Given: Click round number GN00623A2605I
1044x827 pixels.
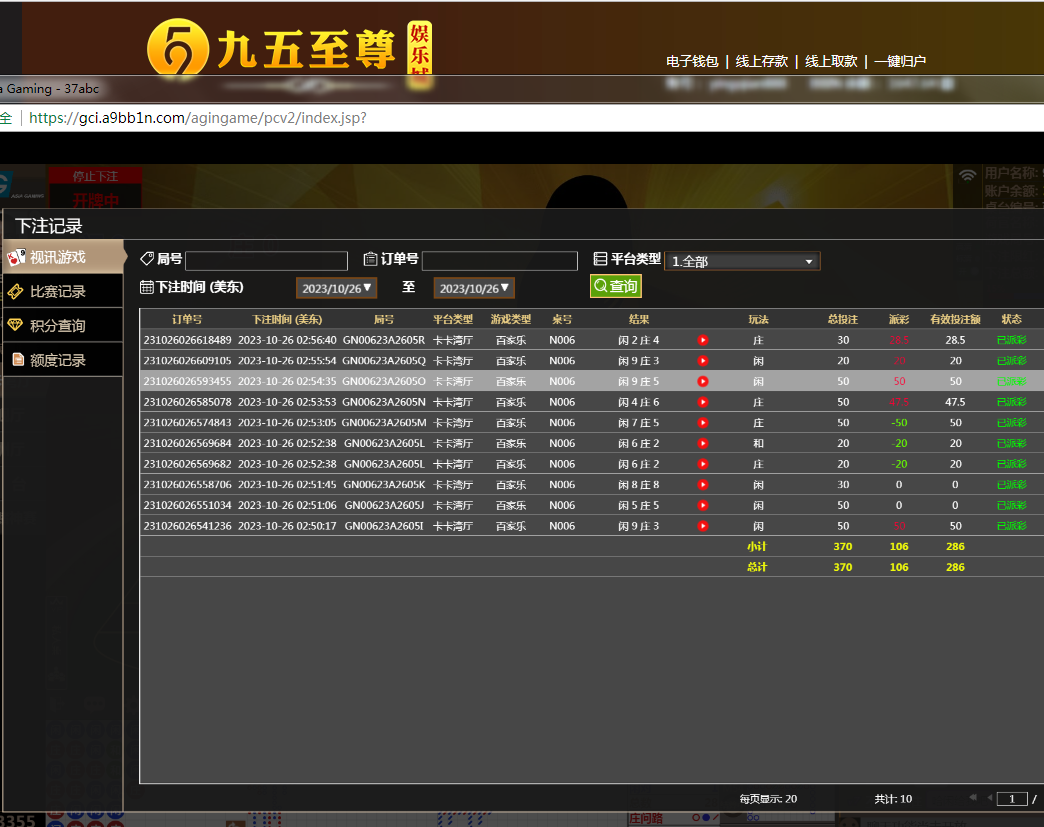Looking at the screenshot, I should [x=384, y=526].
